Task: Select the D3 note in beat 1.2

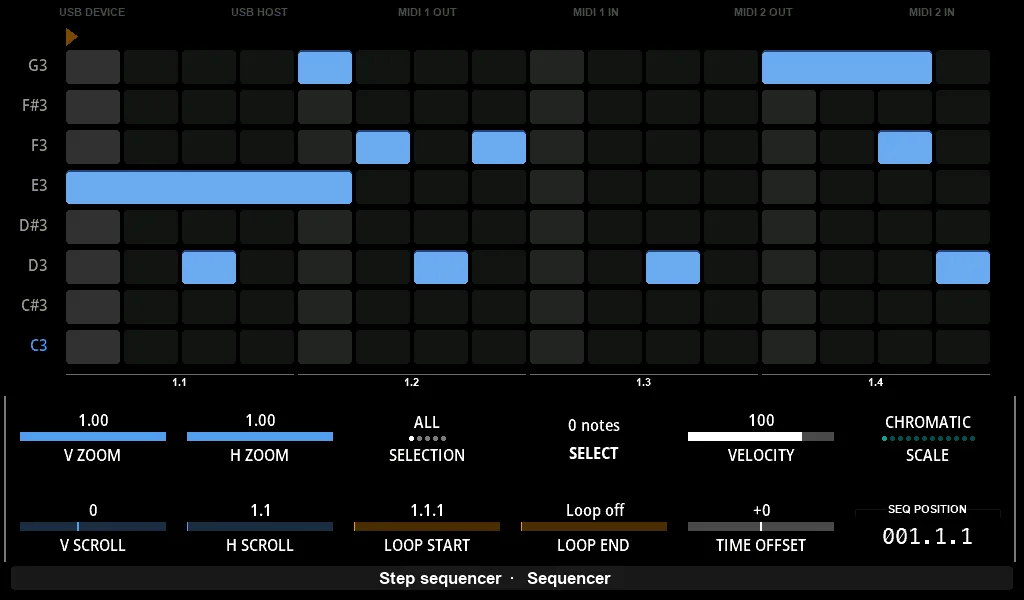Action: click(x=441, y=267)
